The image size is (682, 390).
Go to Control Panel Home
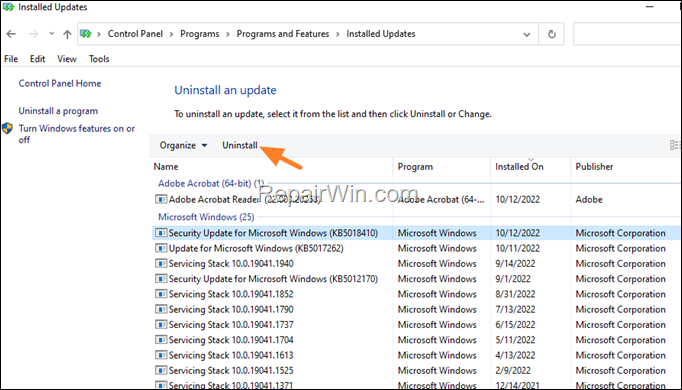(60, 83)
